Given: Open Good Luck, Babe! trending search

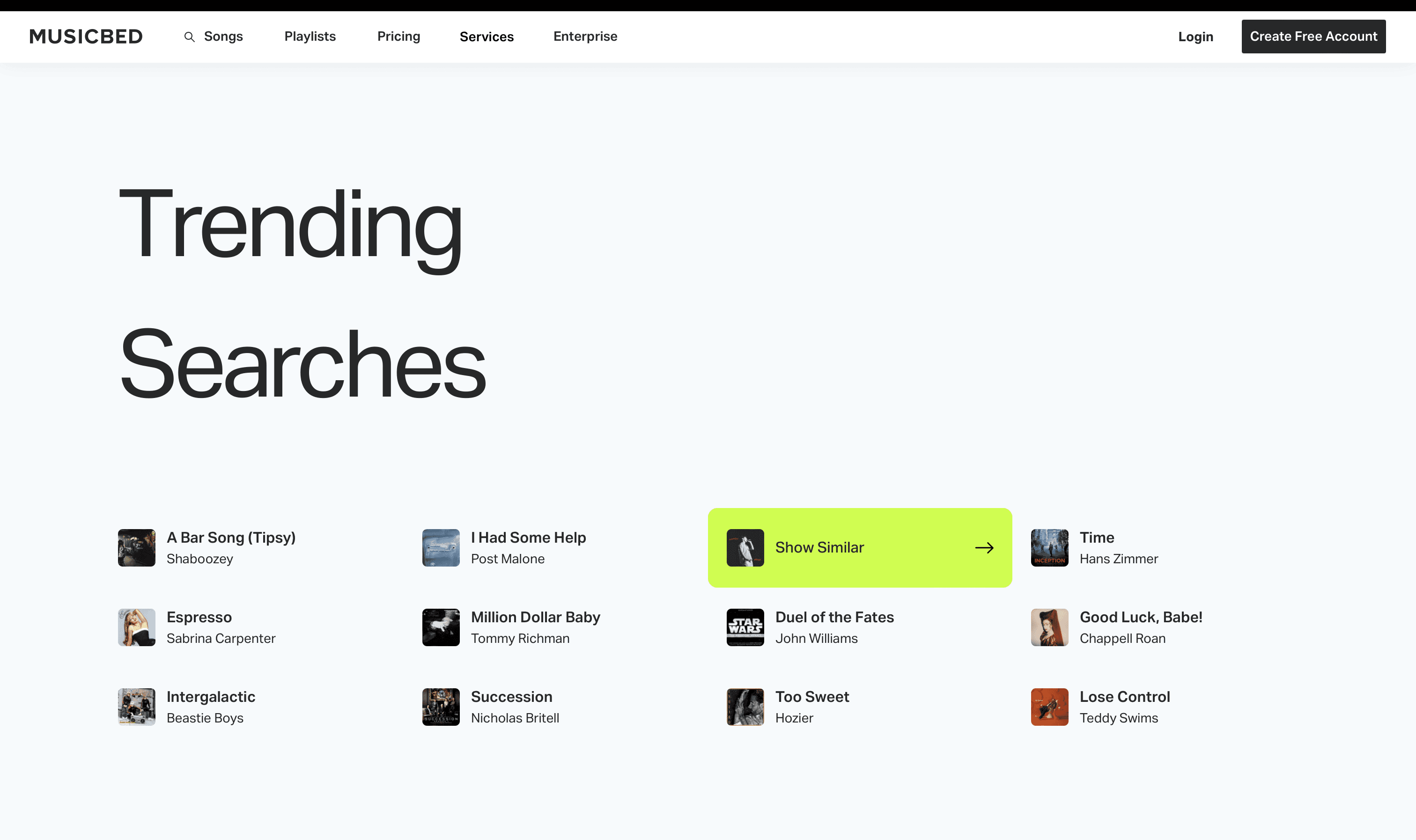Looking at the screenshot, I should pos(1141,617).
